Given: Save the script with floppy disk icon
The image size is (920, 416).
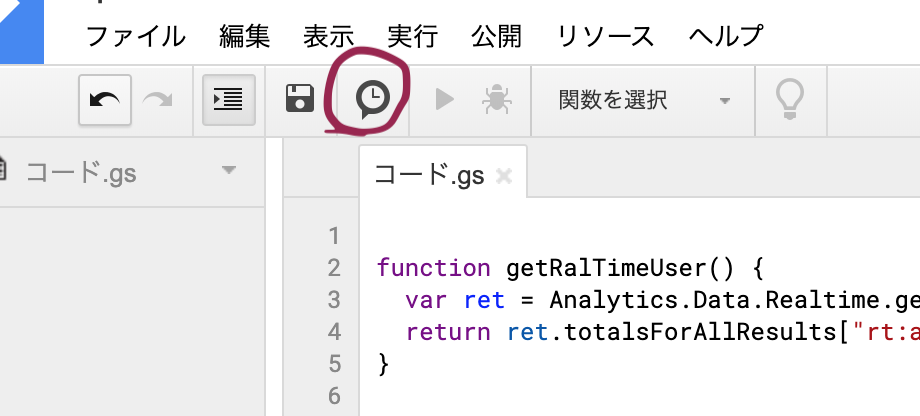Looking at the screenshot, I should tap(300, 99).
